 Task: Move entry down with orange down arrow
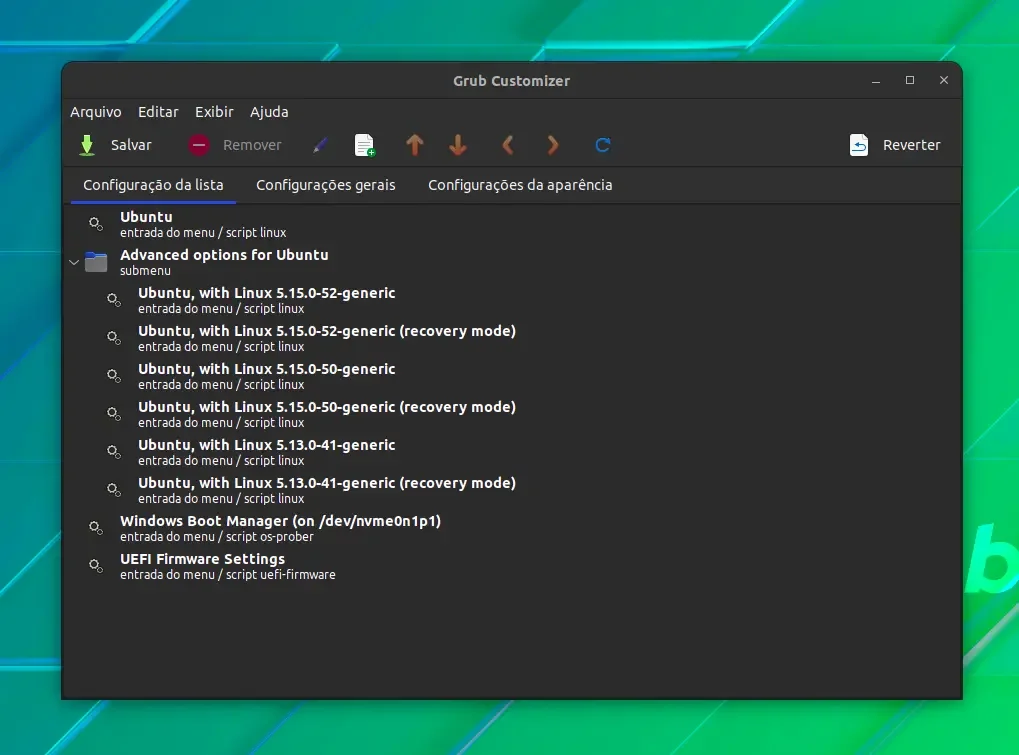tap(458, 145)
